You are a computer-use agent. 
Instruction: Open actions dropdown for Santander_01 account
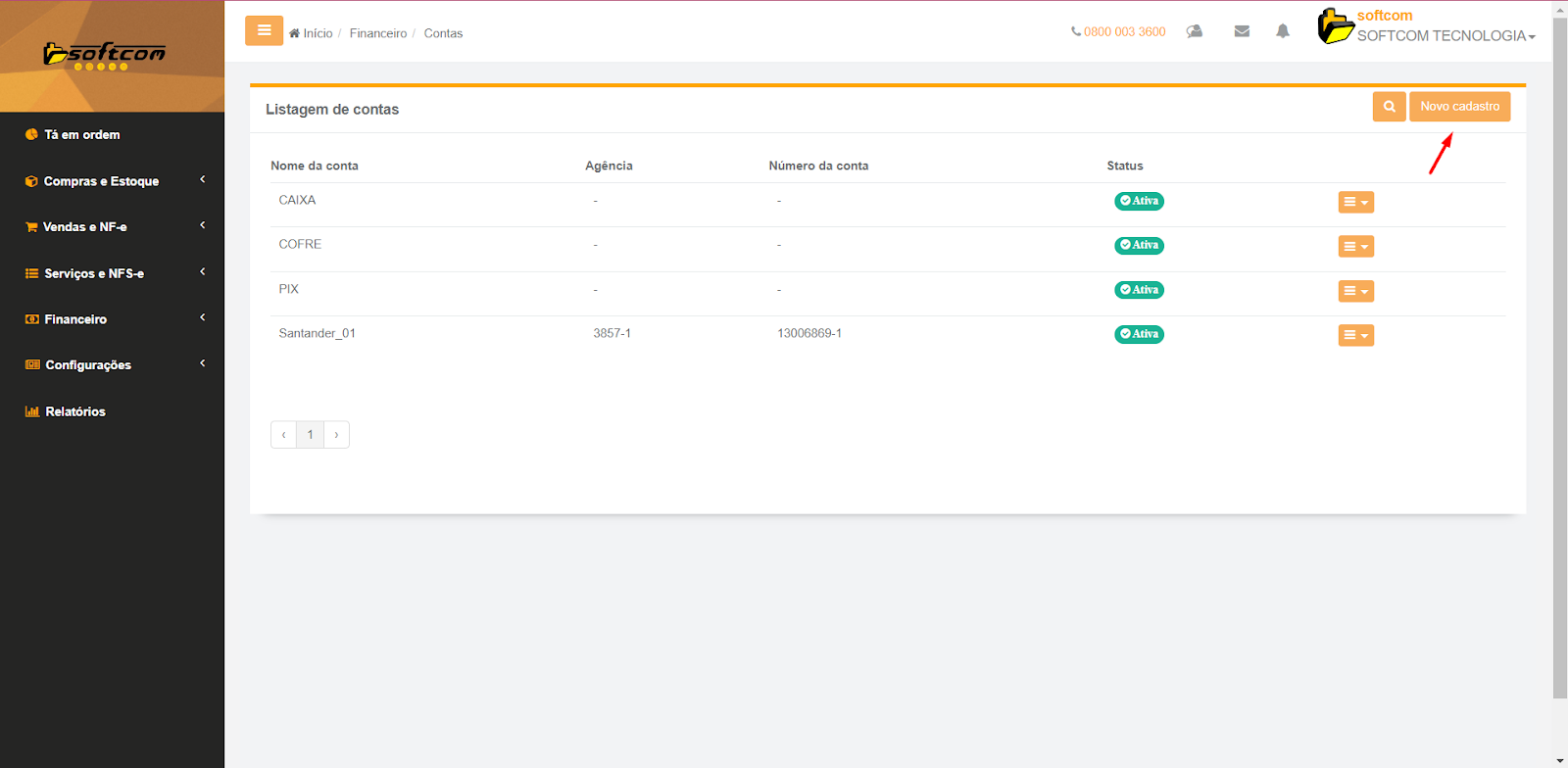tap(1355, 335)
